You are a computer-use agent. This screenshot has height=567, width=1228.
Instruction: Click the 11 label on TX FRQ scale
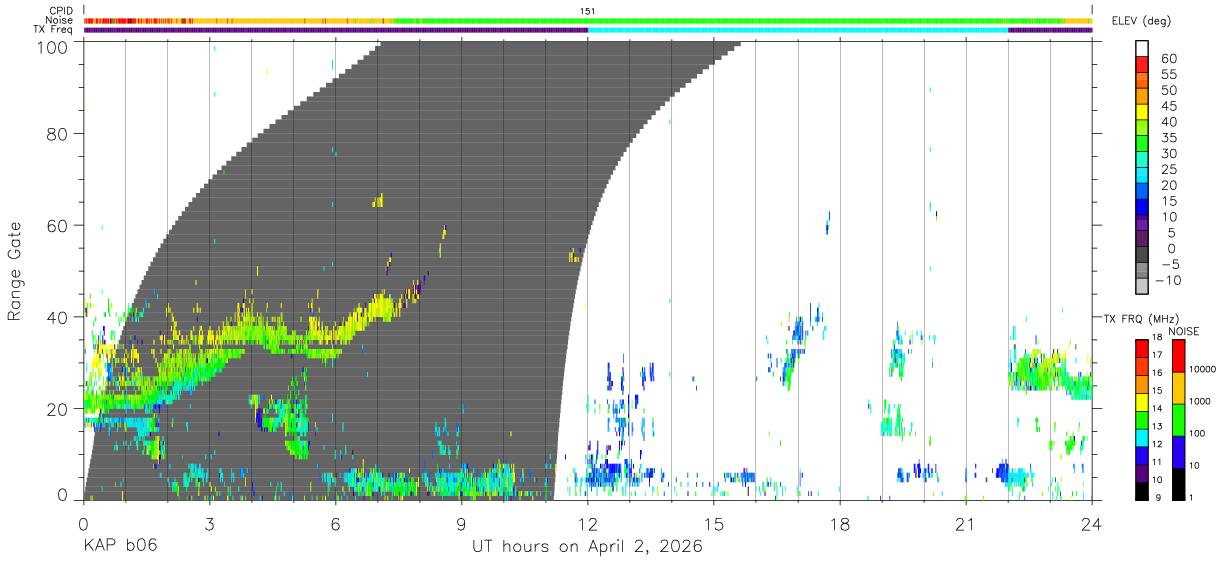click(1156, 461)
